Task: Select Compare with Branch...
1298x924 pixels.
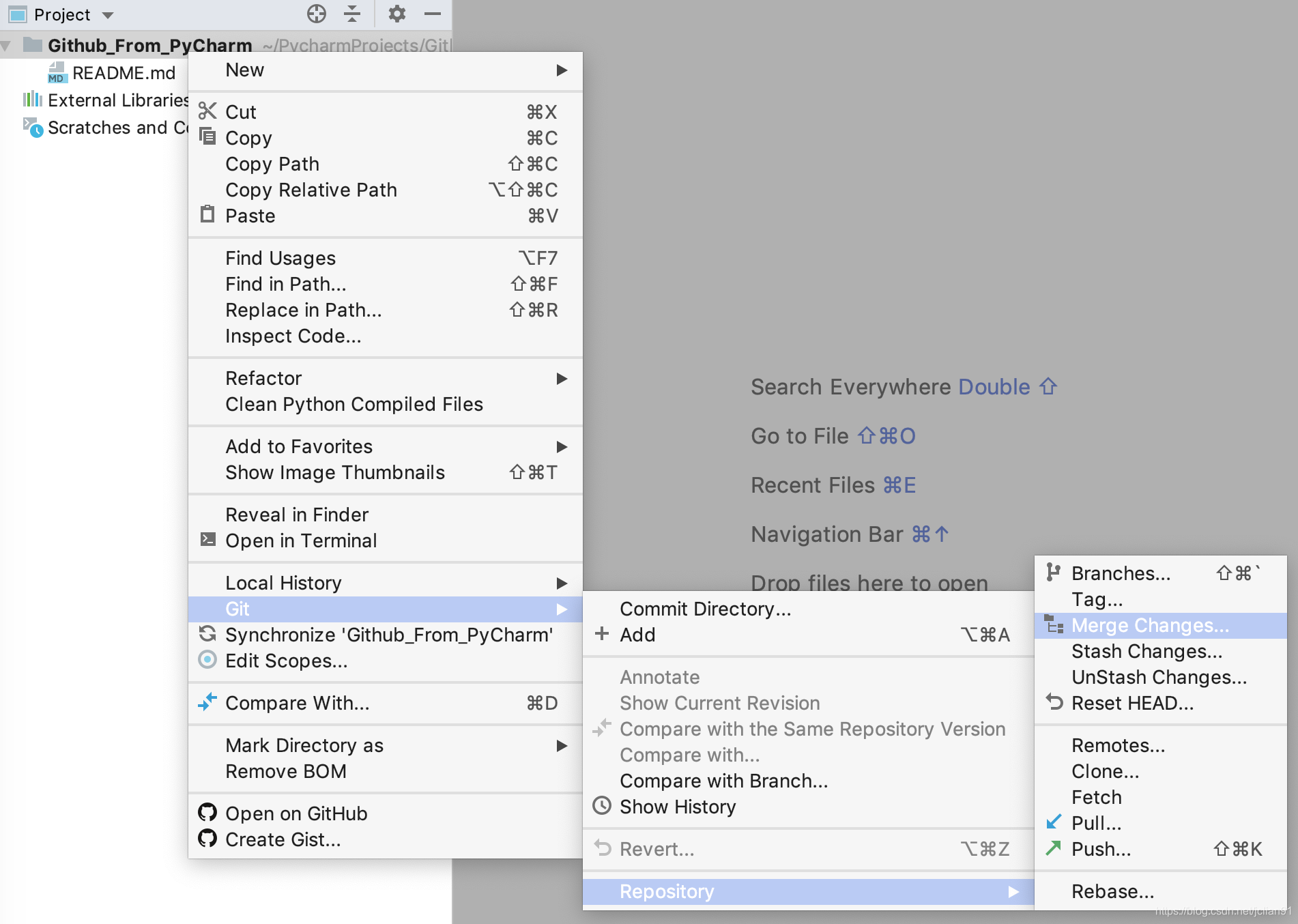Action: click(x=808, y=781)
